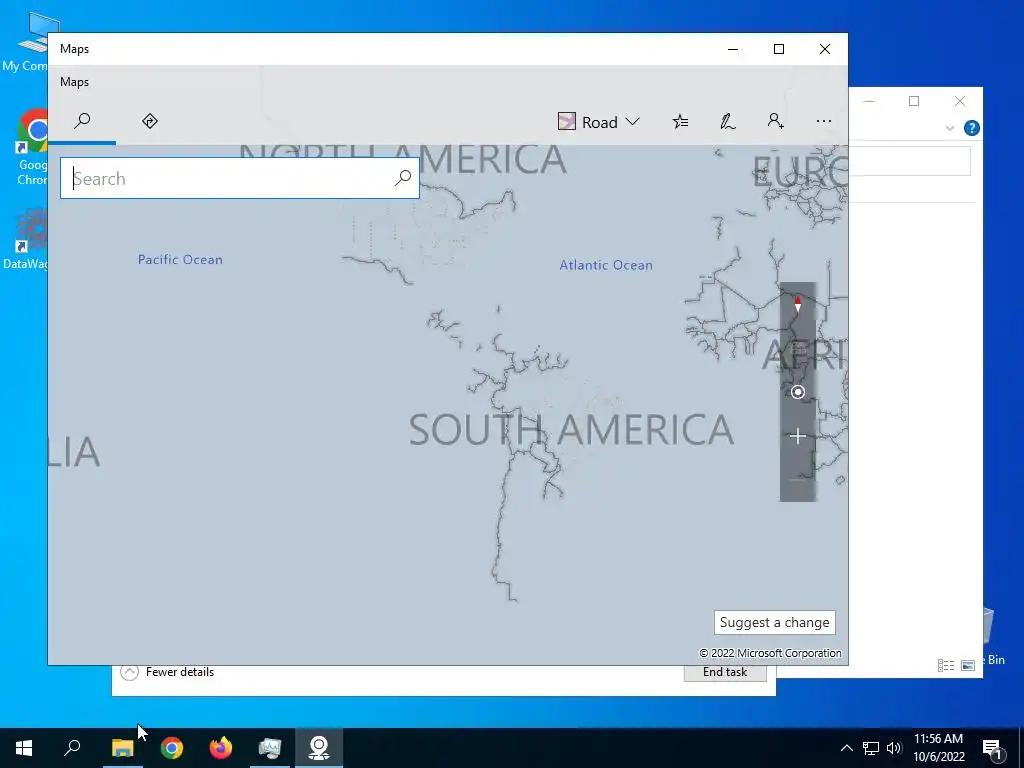Image resolution: width=1024 pixels, height=768 pixels.
Task: Open taskbar search magnifier
Action: pos(72,748)
